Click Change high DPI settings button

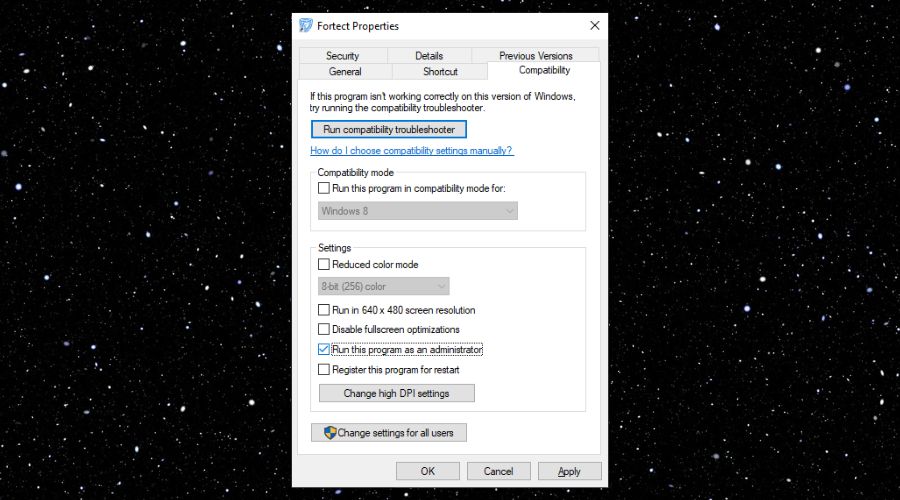[397, 393]
